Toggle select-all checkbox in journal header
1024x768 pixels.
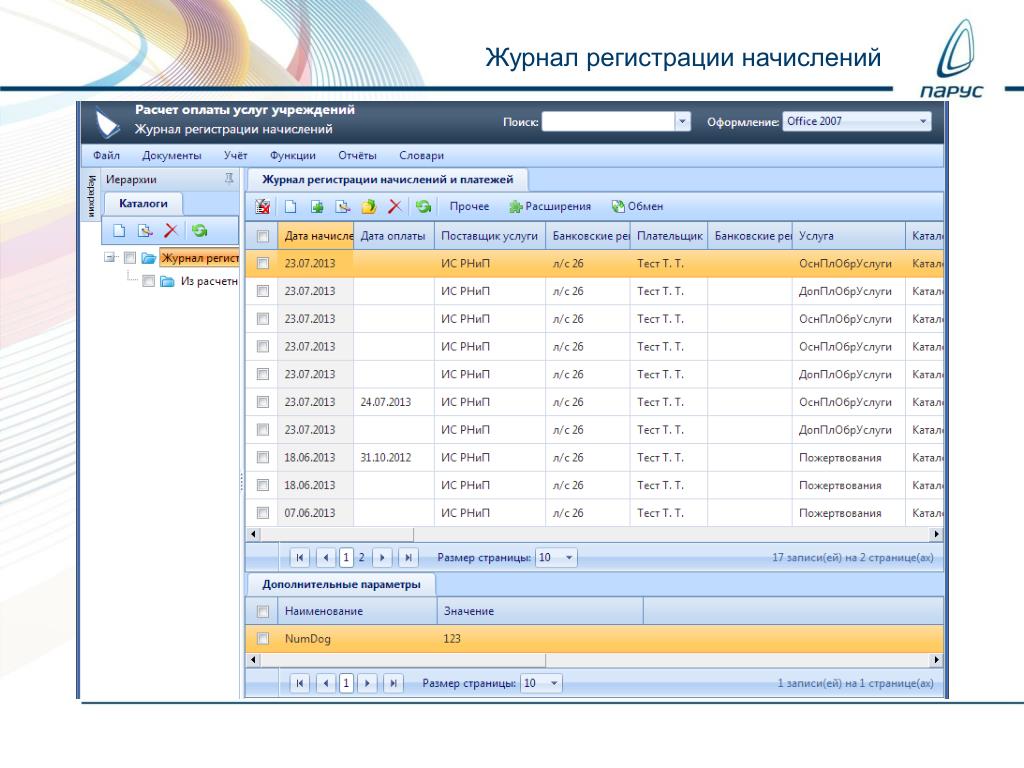tap(263, 236)
